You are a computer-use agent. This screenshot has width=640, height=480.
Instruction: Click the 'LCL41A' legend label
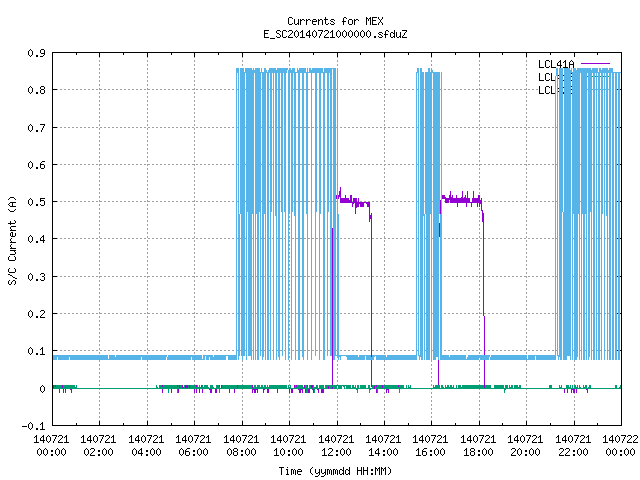point(556,64)
